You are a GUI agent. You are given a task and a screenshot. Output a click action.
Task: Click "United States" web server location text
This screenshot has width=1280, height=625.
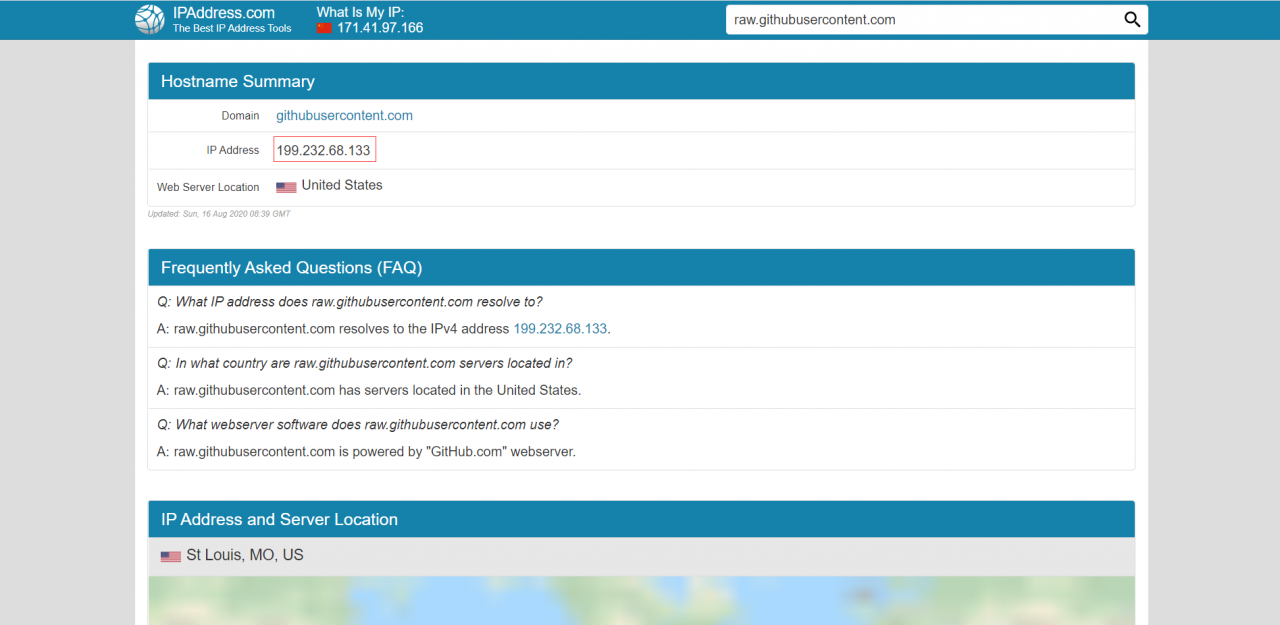click(x=342, y=186)
